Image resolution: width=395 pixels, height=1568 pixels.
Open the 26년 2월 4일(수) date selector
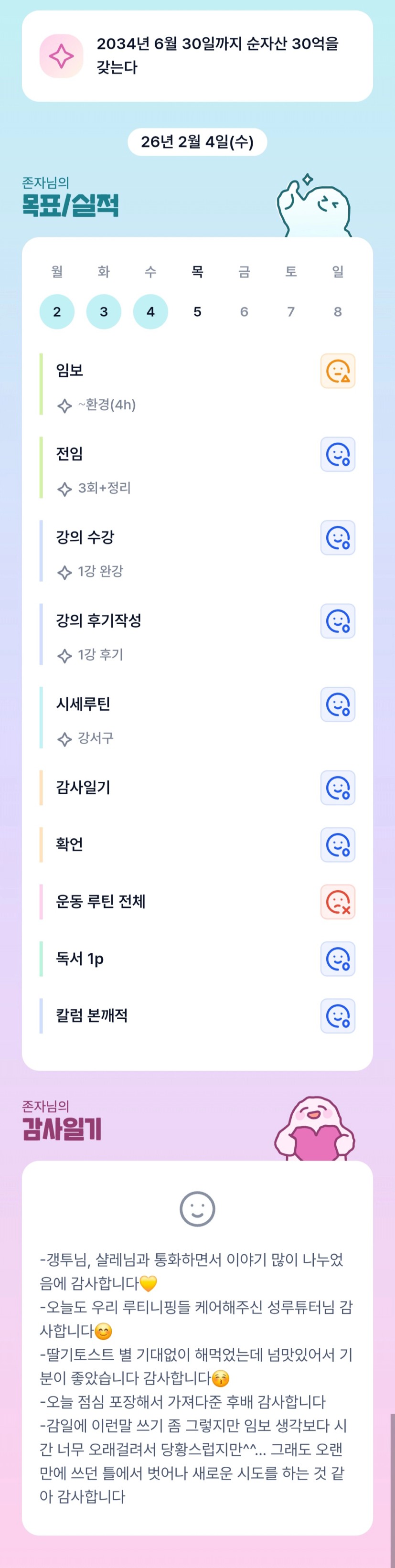pyautogui.click(x=197, y=142)
